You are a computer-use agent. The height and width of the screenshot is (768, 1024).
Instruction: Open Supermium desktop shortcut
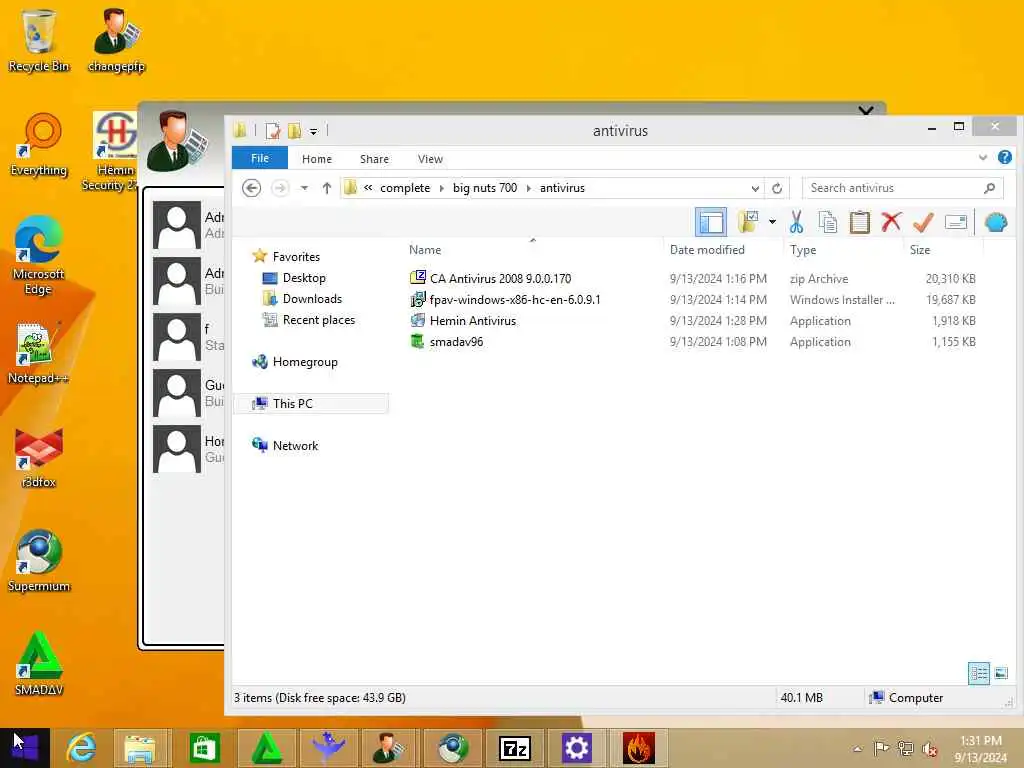click(39, 560)
